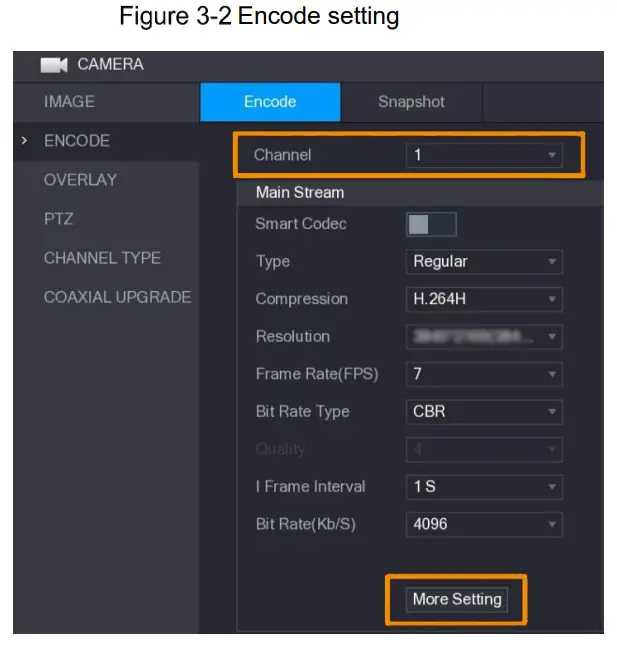The image size is (617, 645).
Task: Select ENCODE in the sidebar menu
Action: point(77,141)
